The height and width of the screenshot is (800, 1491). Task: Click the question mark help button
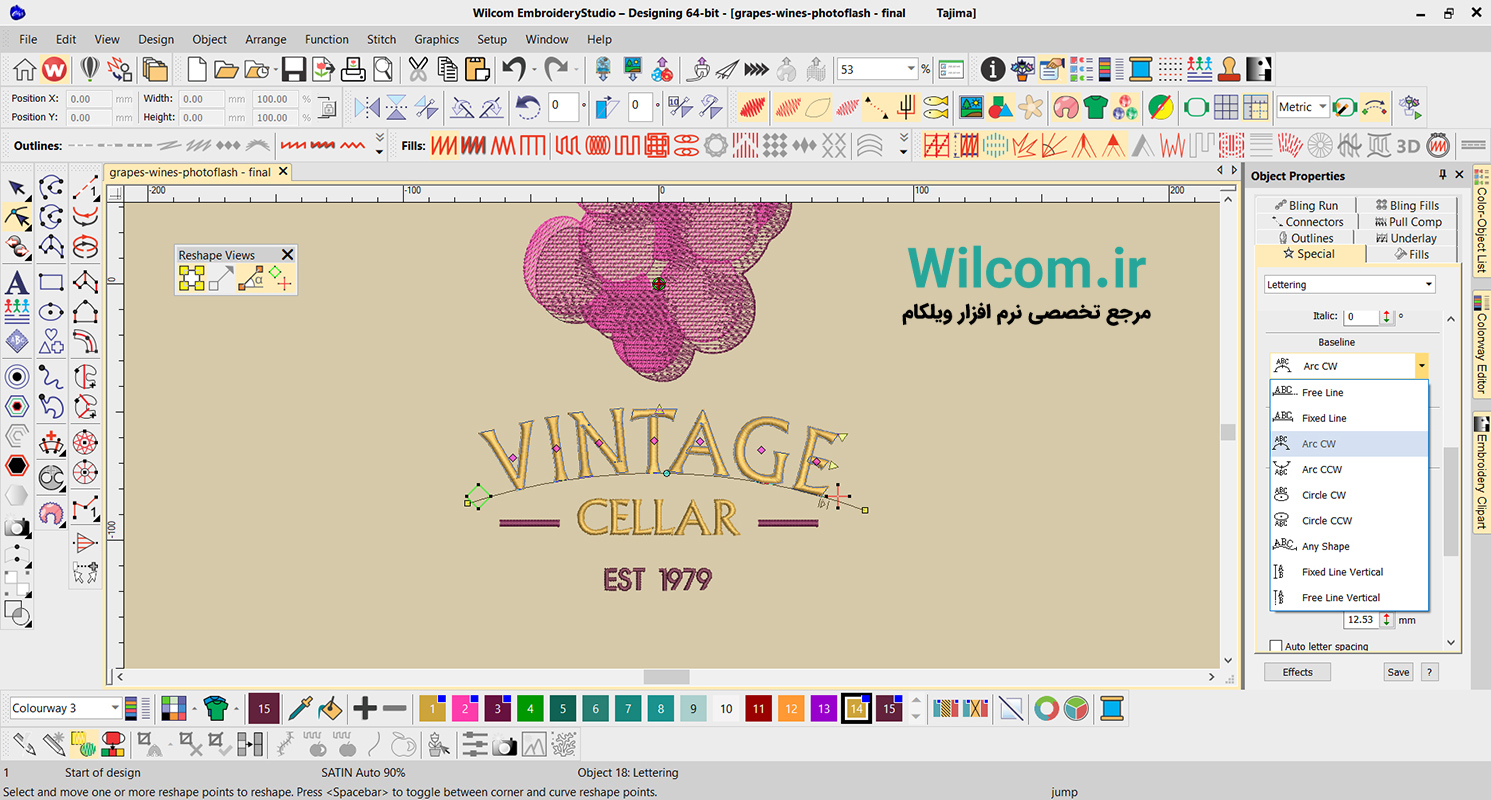(1430, 672)
